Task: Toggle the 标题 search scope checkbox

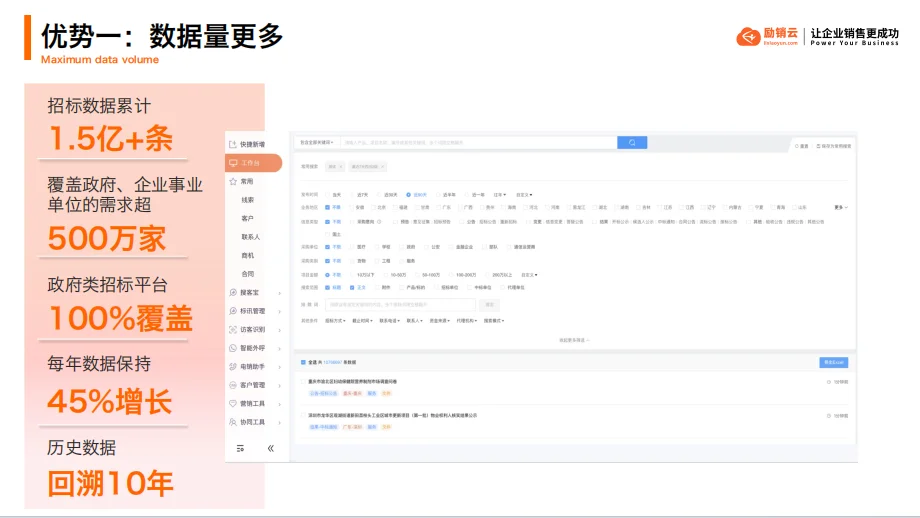Action: (327, 287)
